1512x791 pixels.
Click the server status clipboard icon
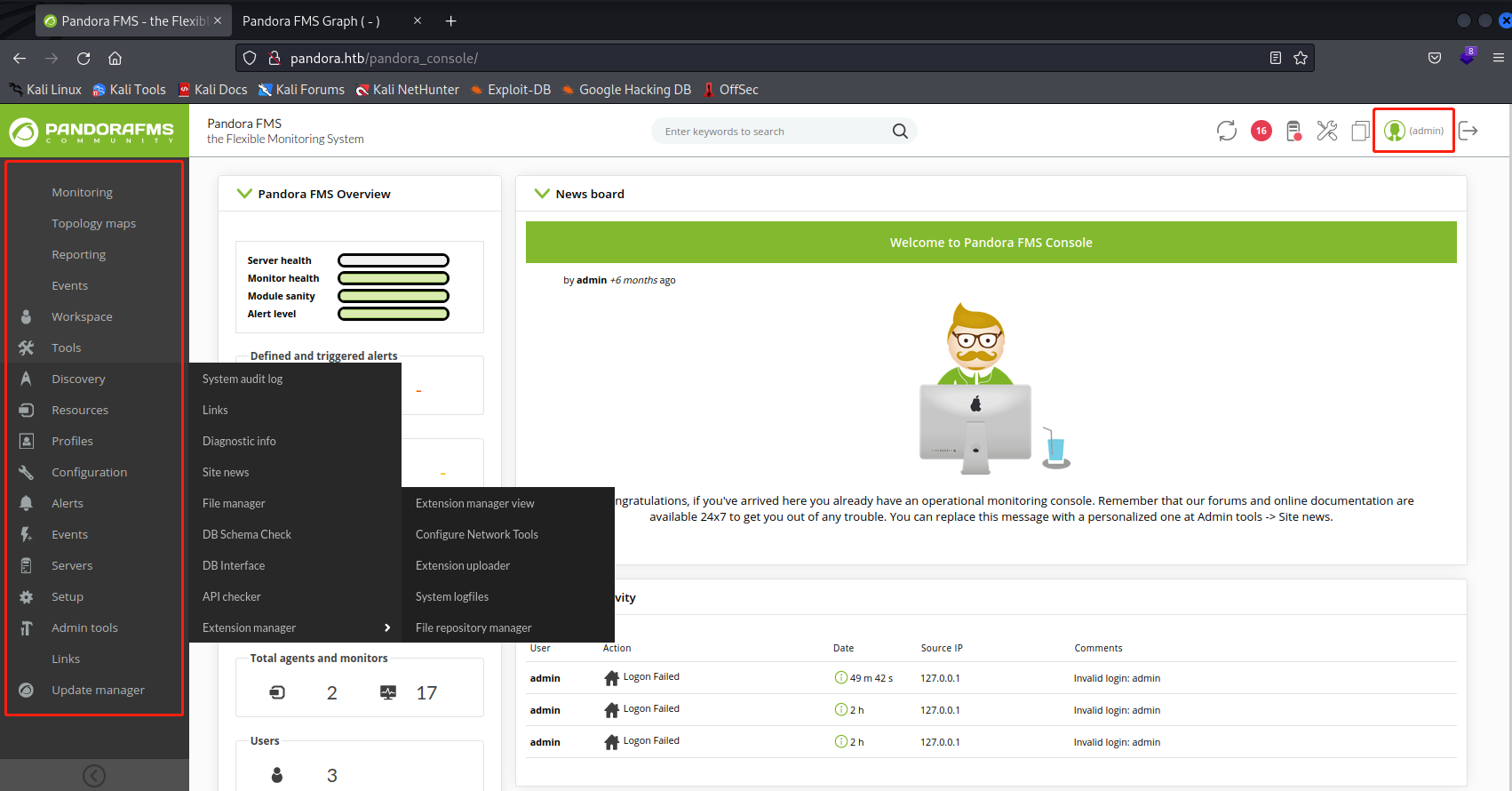click(x=1294, y=131)
